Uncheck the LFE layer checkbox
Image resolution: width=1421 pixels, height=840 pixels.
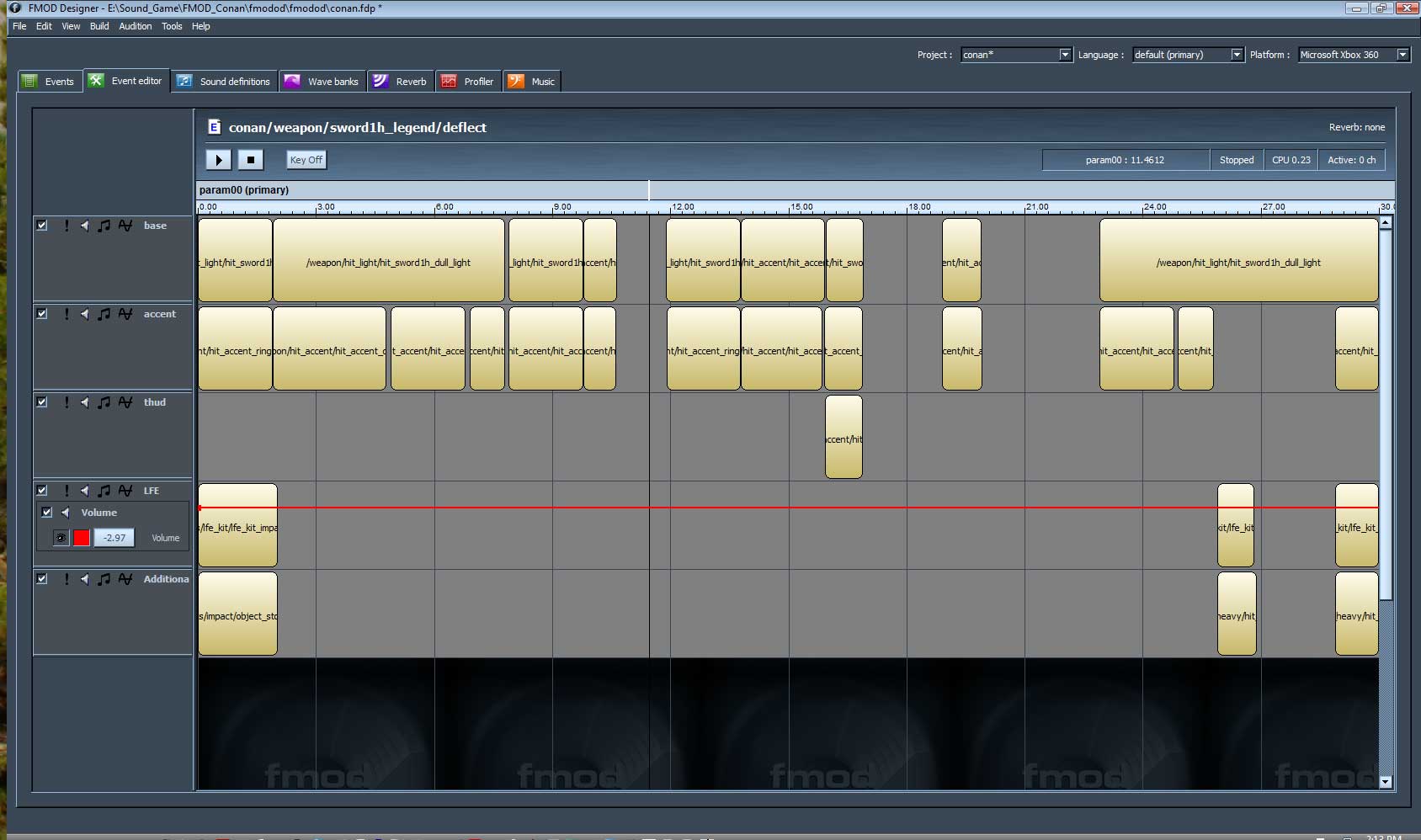pos(41,491)
